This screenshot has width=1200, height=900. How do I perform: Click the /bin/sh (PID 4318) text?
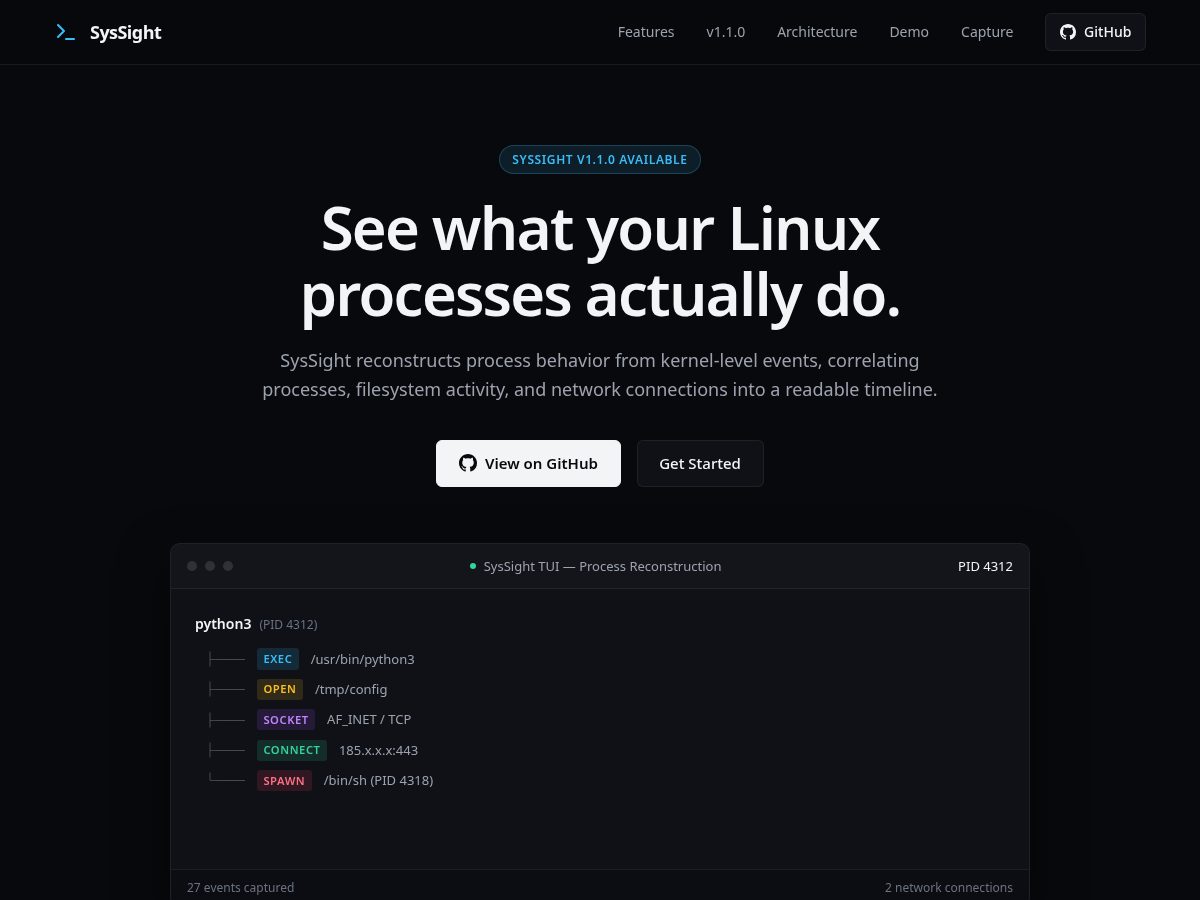click(378, 780)
